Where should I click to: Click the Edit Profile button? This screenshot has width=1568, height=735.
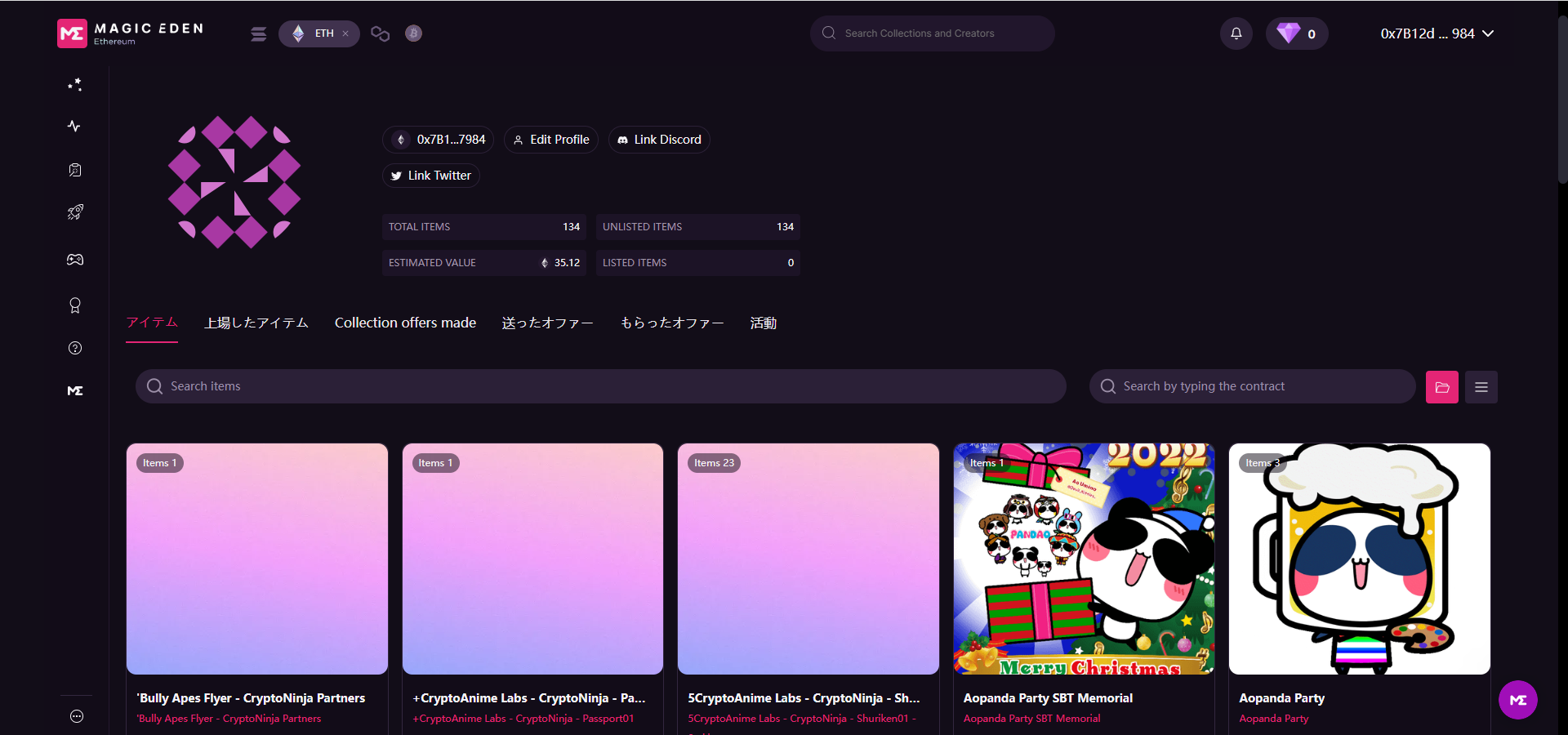pyautogui.click(x=551, y=140)
